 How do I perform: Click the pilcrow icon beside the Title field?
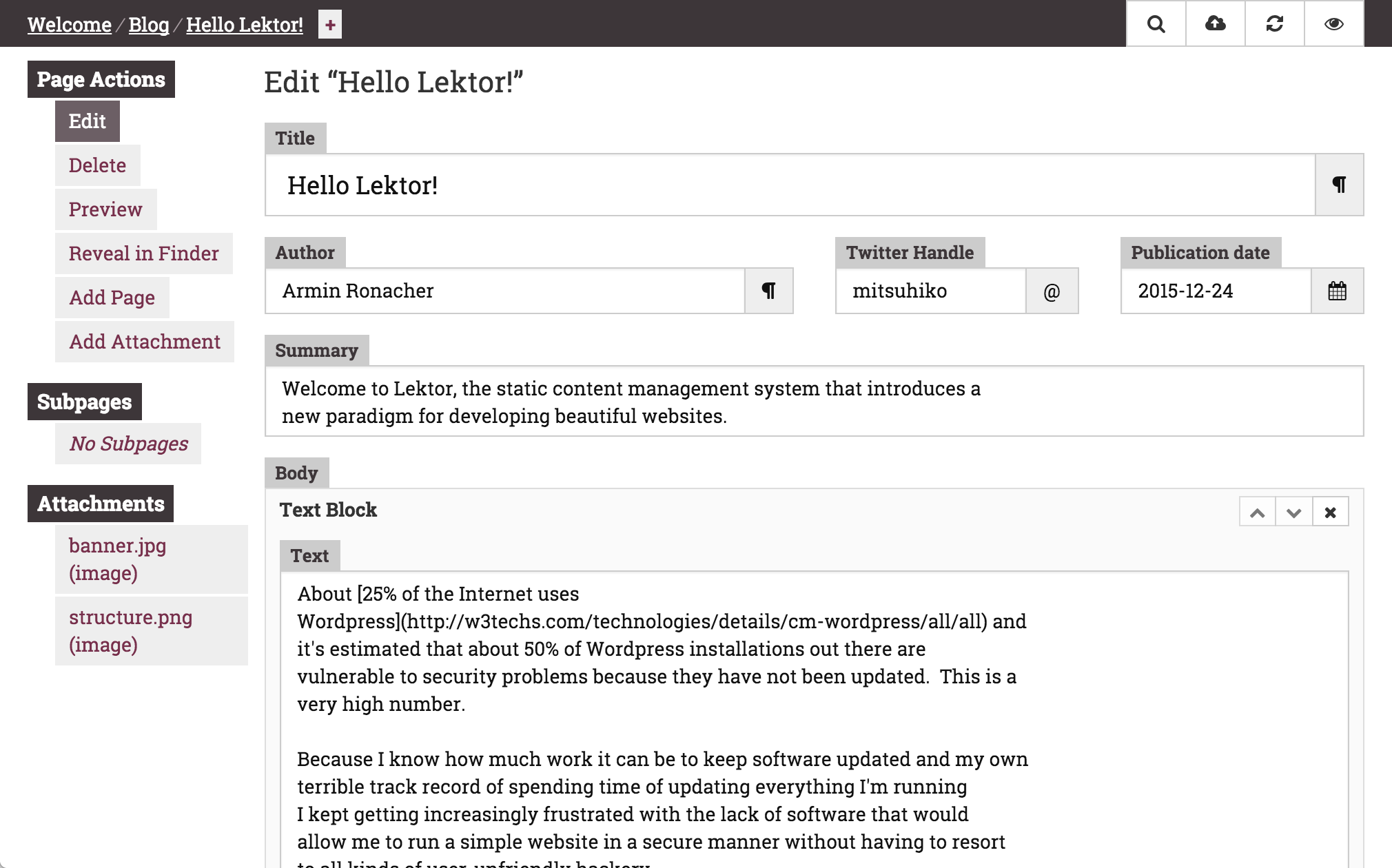1338,185
